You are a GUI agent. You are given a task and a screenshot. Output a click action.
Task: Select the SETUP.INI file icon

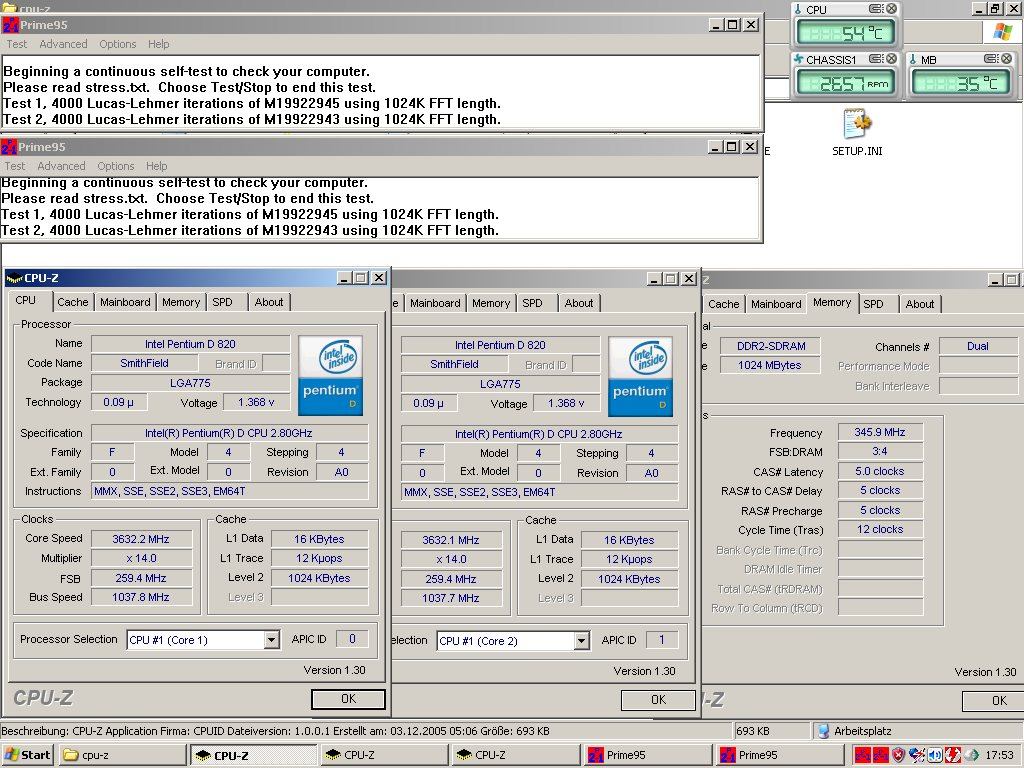(857, 125)
